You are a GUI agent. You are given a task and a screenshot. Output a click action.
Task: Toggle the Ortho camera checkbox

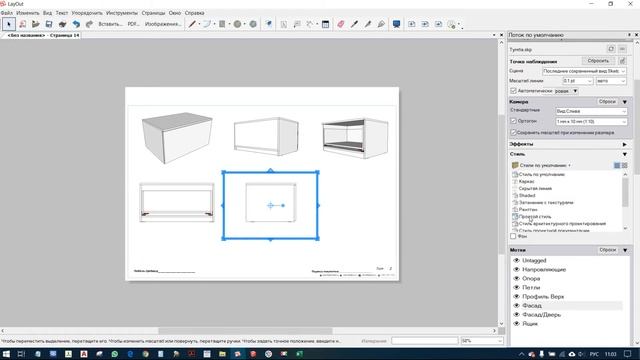pyautogui.click(x=513, y=121)
